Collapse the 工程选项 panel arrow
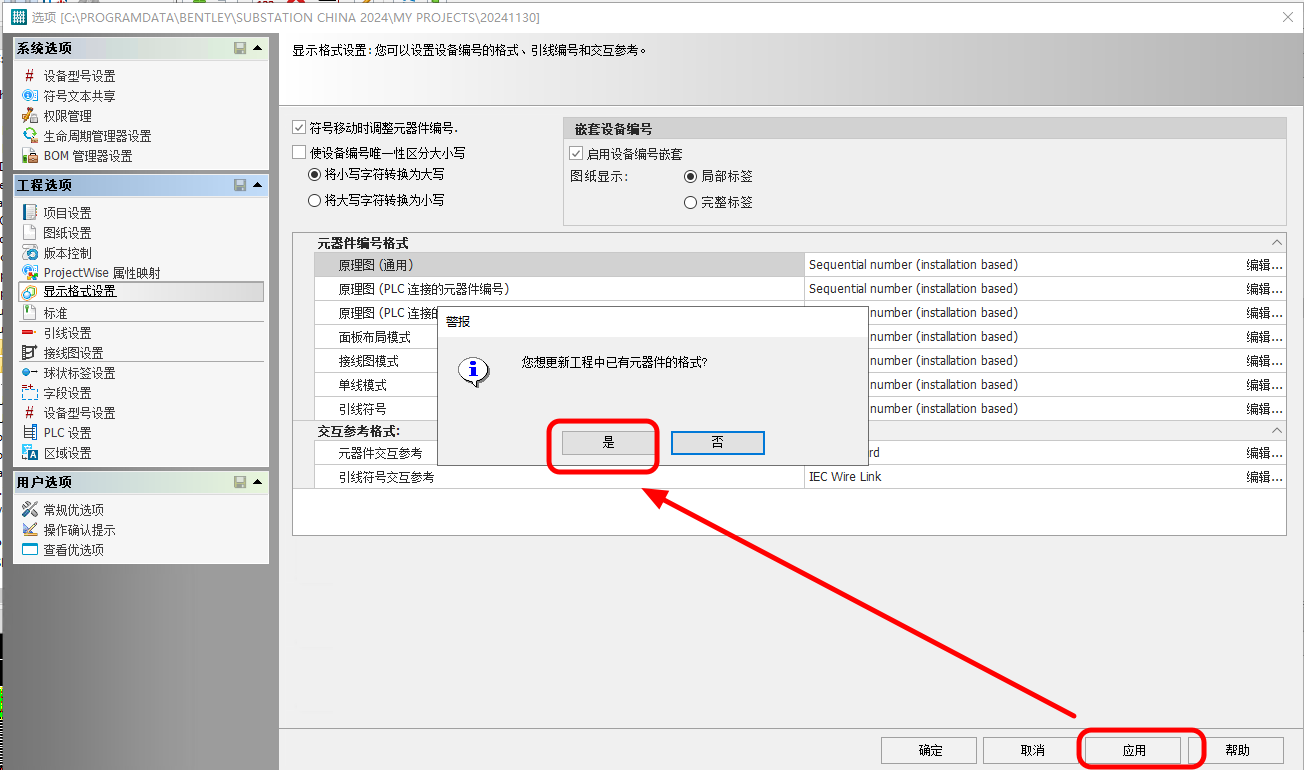 tap(258, 185)
